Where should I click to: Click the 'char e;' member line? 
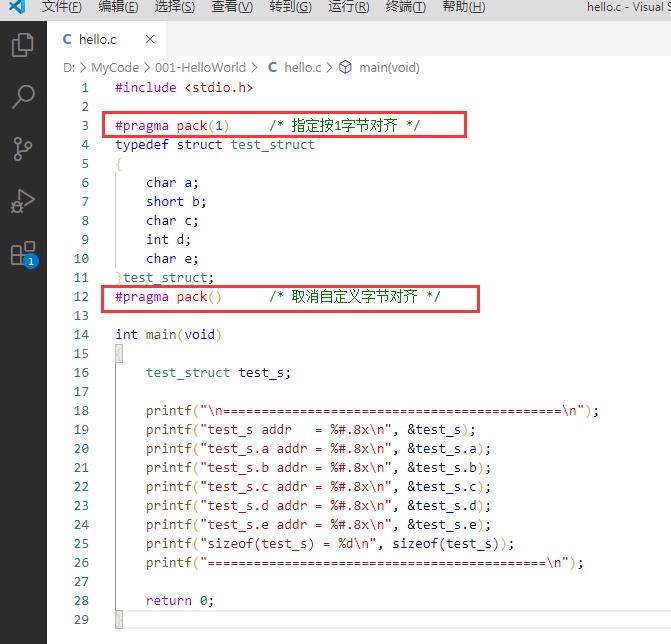(172, 259)
